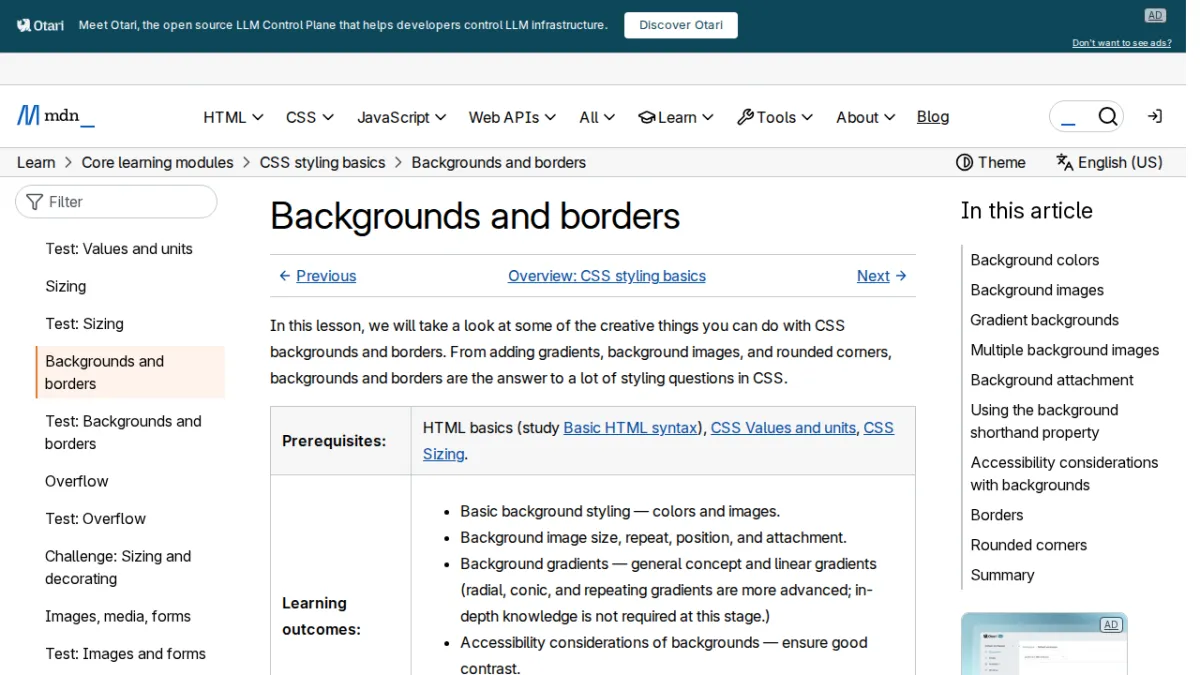Jump to Multiple background images section
This screenshot has height=675, width=1200.
coord(1065,350)
